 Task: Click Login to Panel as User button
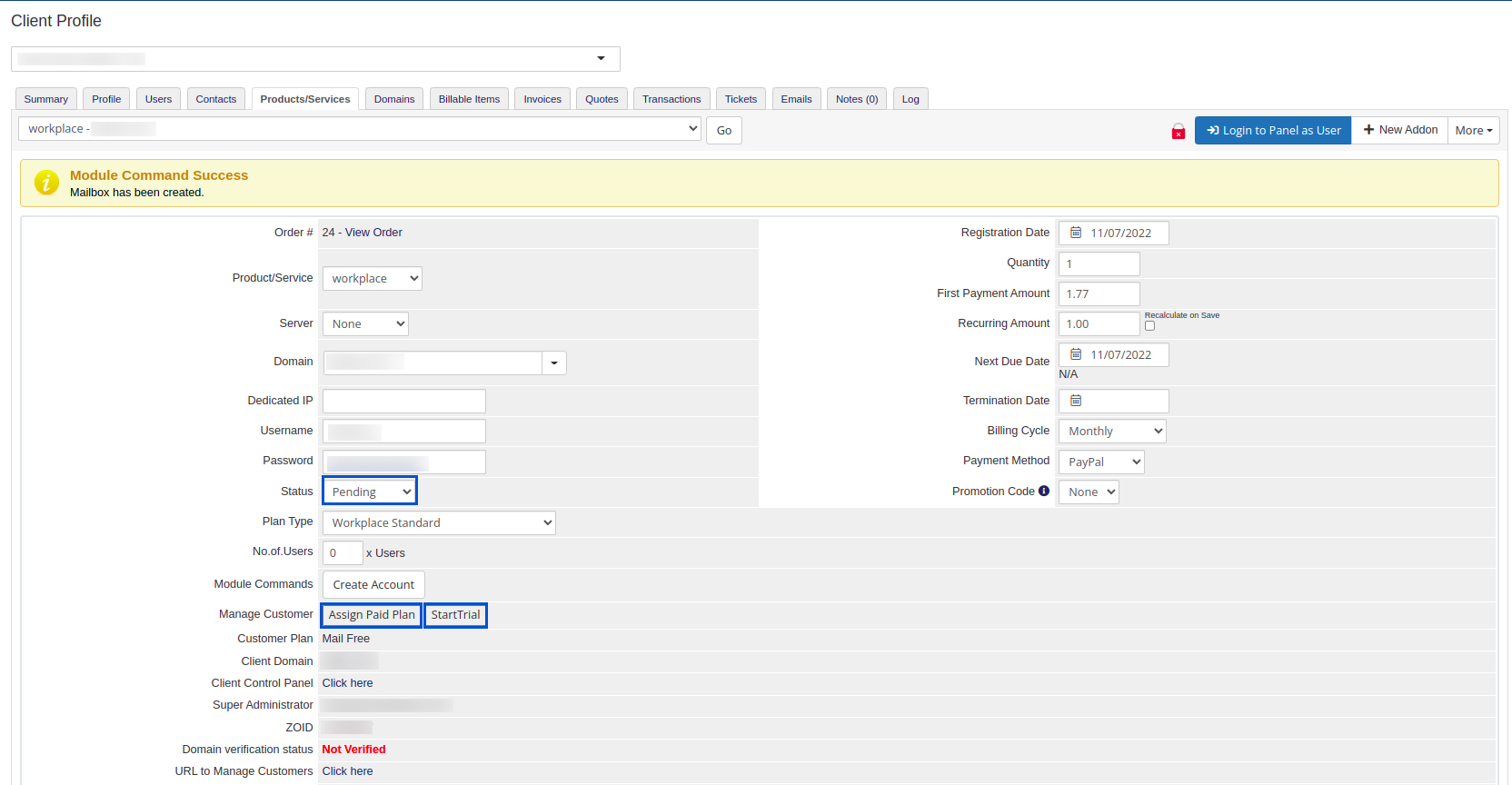pyautogui.click(x=1272, y=131)
